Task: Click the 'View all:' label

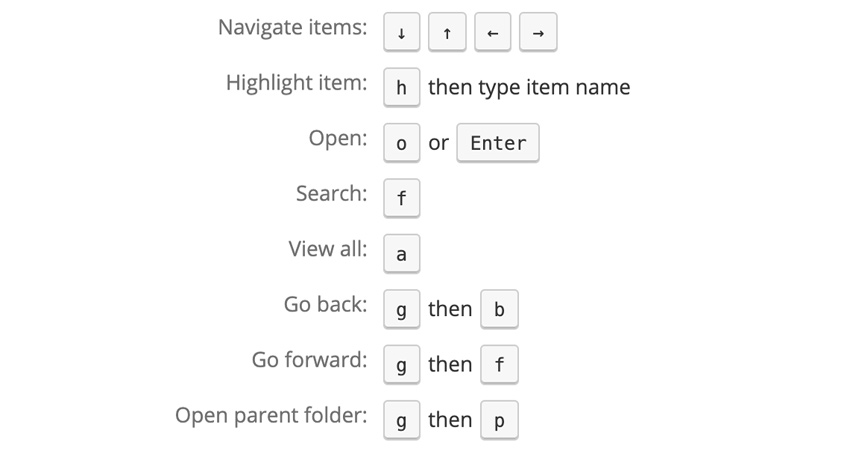Action: [x=328, y=249]
